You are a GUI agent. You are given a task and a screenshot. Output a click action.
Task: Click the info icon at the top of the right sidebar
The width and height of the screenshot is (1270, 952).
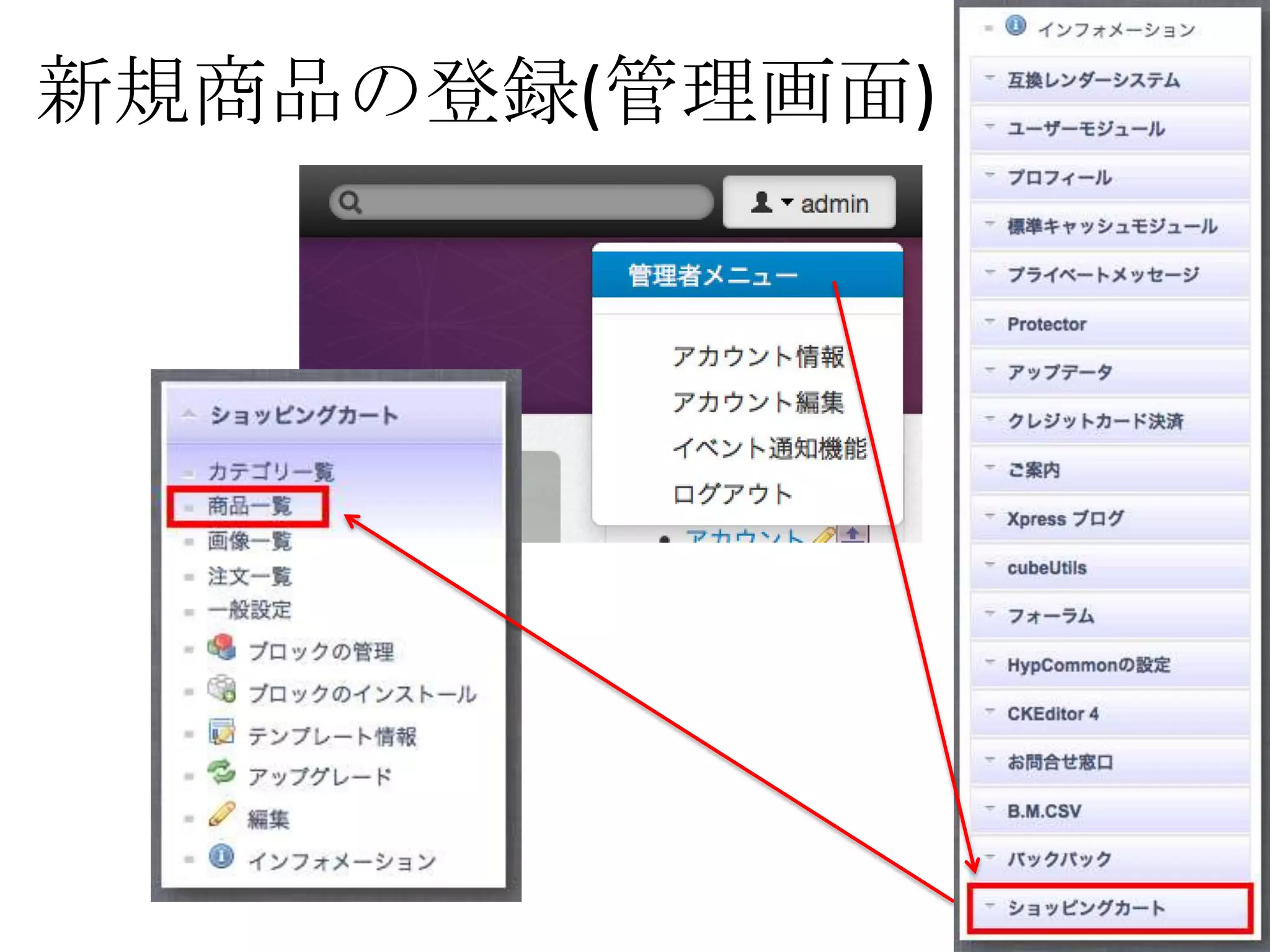pyautogui.click(x=1016, y=26)
